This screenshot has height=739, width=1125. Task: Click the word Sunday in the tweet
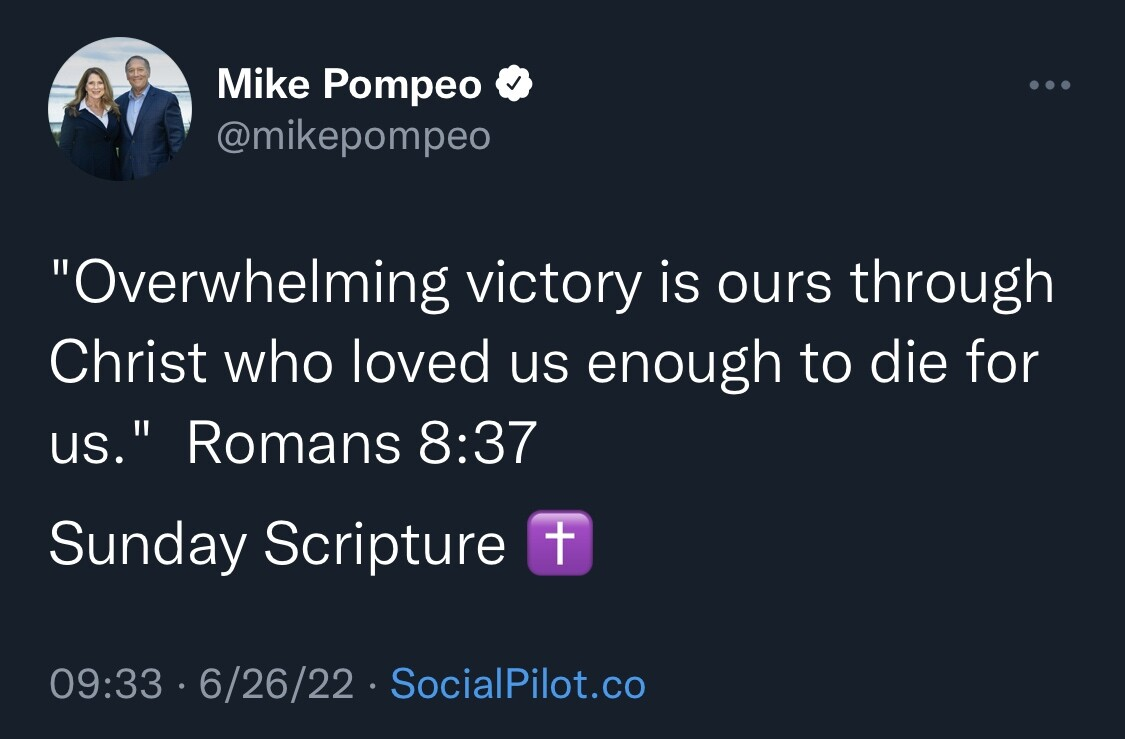click(147, 545)
